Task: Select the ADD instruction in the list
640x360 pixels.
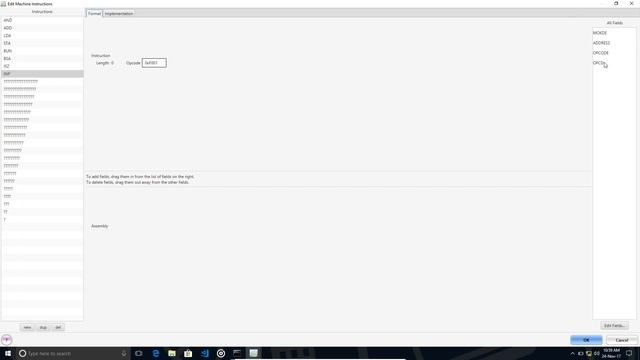Action: point(42,28)
